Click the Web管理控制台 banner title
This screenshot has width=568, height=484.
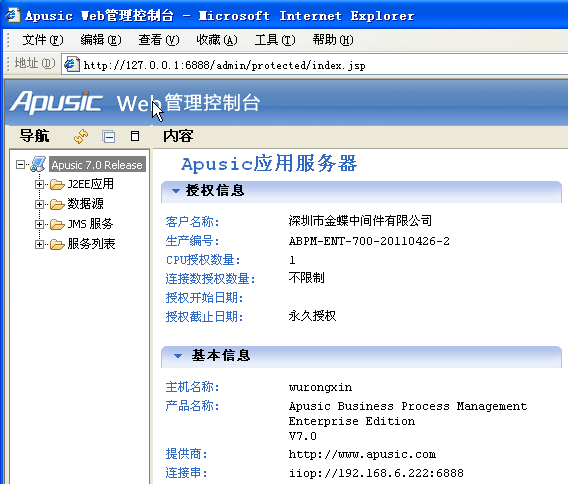188,103
